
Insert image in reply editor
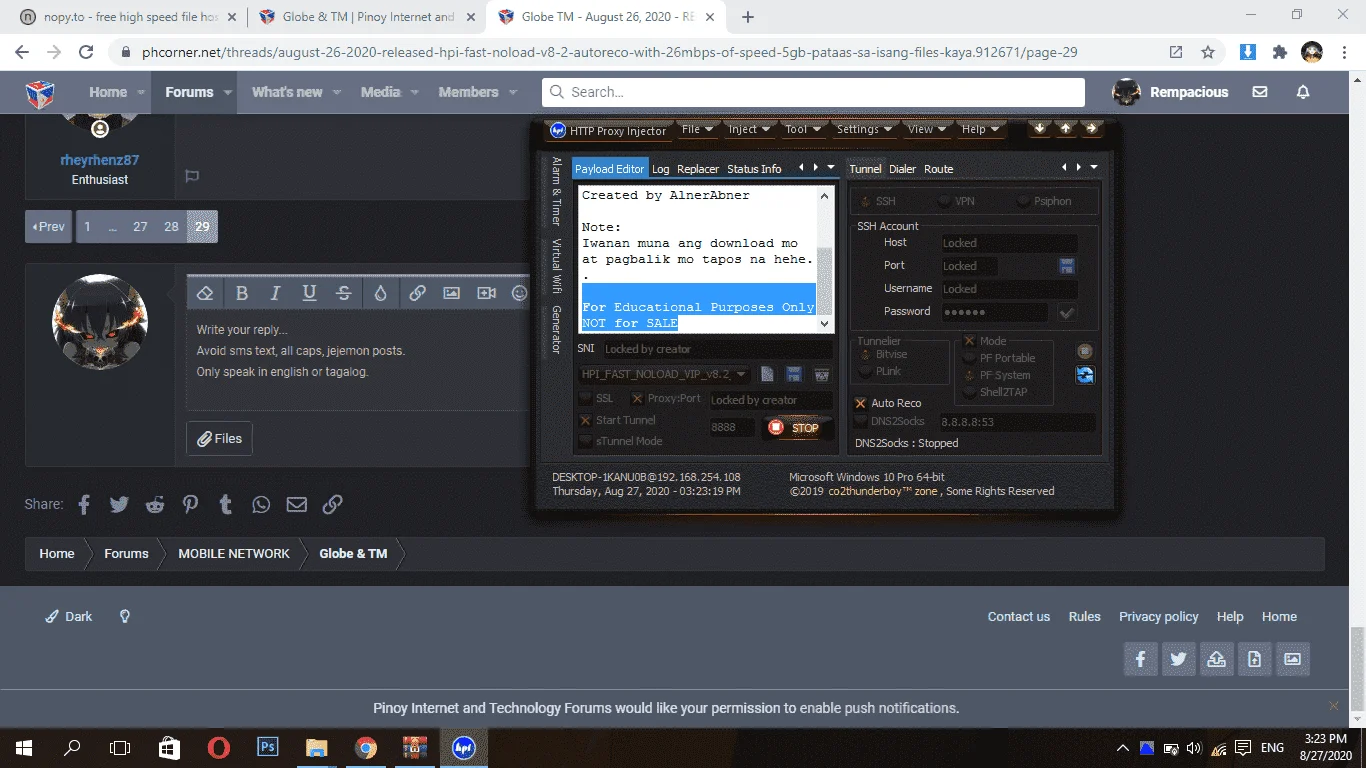tap(451, 293)
